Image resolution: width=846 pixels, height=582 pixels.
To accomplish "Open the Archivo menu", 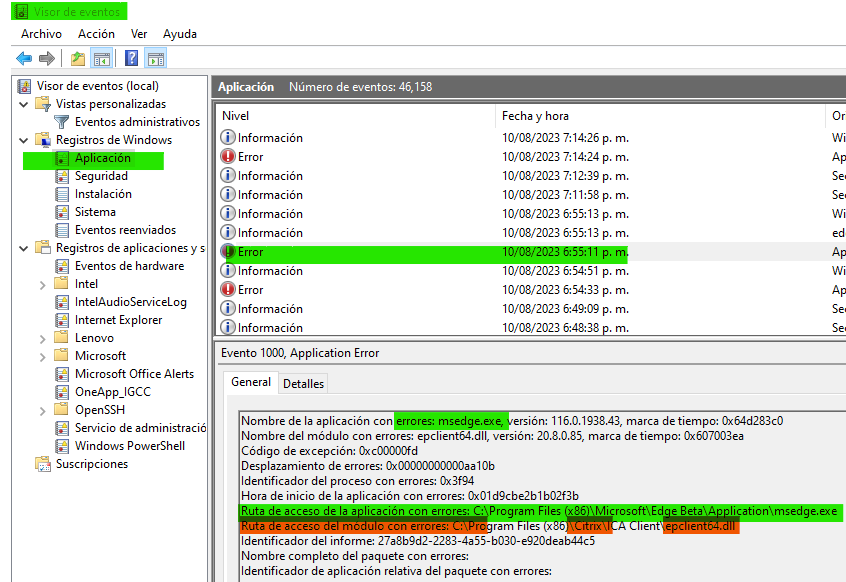I will coord(42,34).
